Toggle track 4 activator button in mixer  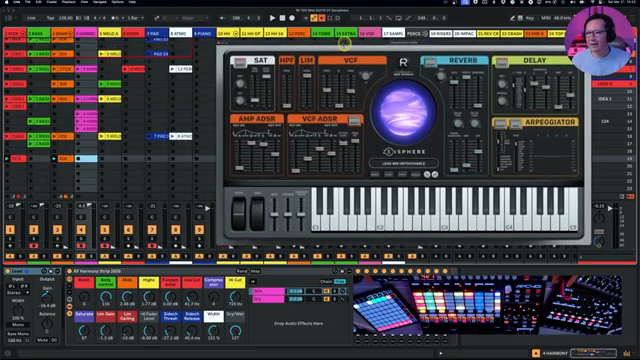click(81, 230)
